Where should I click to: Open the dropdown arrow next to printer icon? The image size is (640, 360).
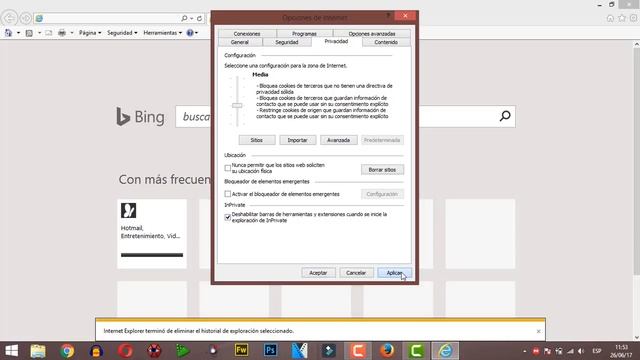click(72, 33)
